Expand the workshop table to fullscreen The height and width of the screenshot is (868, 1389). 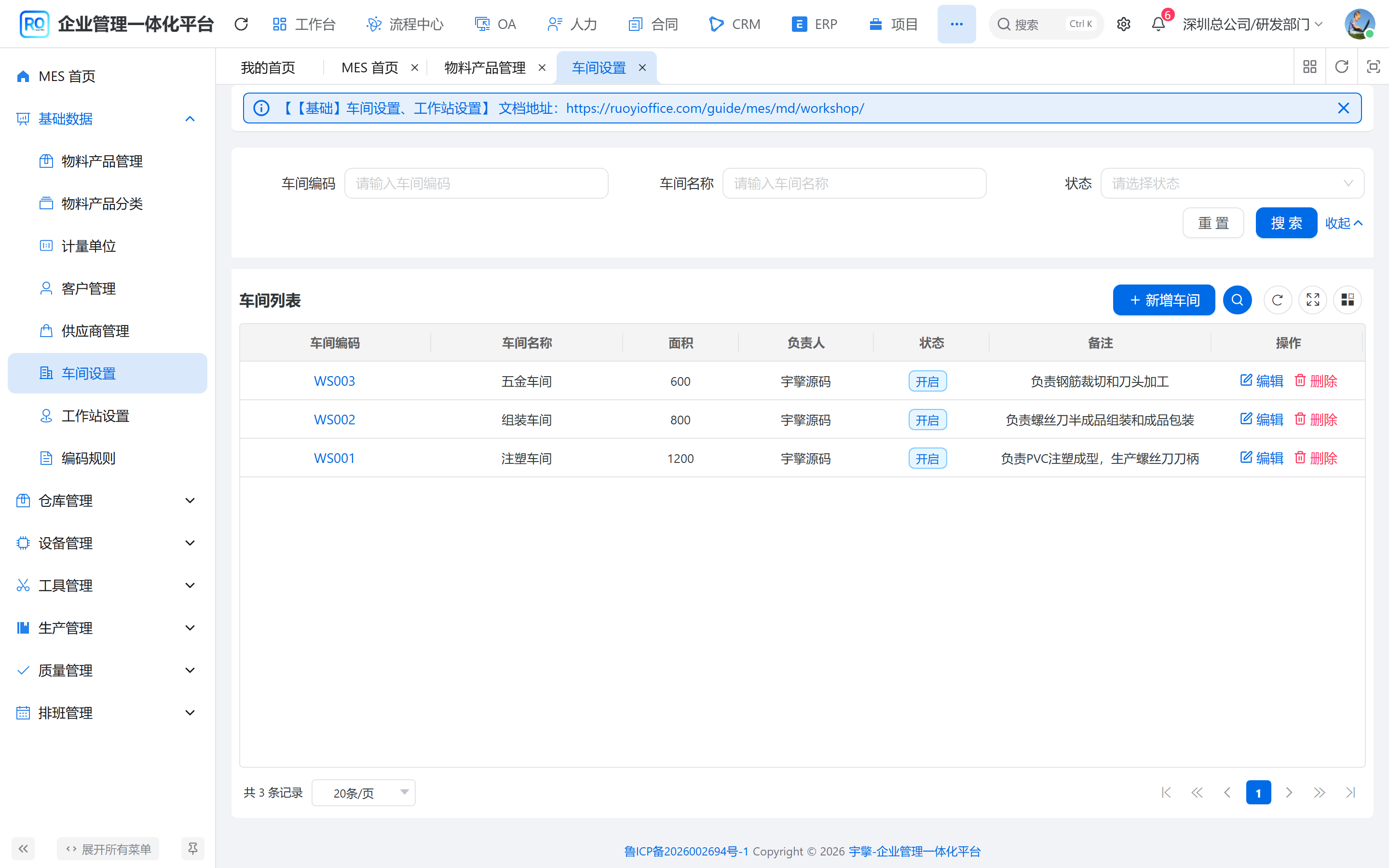coord(1313,299)
